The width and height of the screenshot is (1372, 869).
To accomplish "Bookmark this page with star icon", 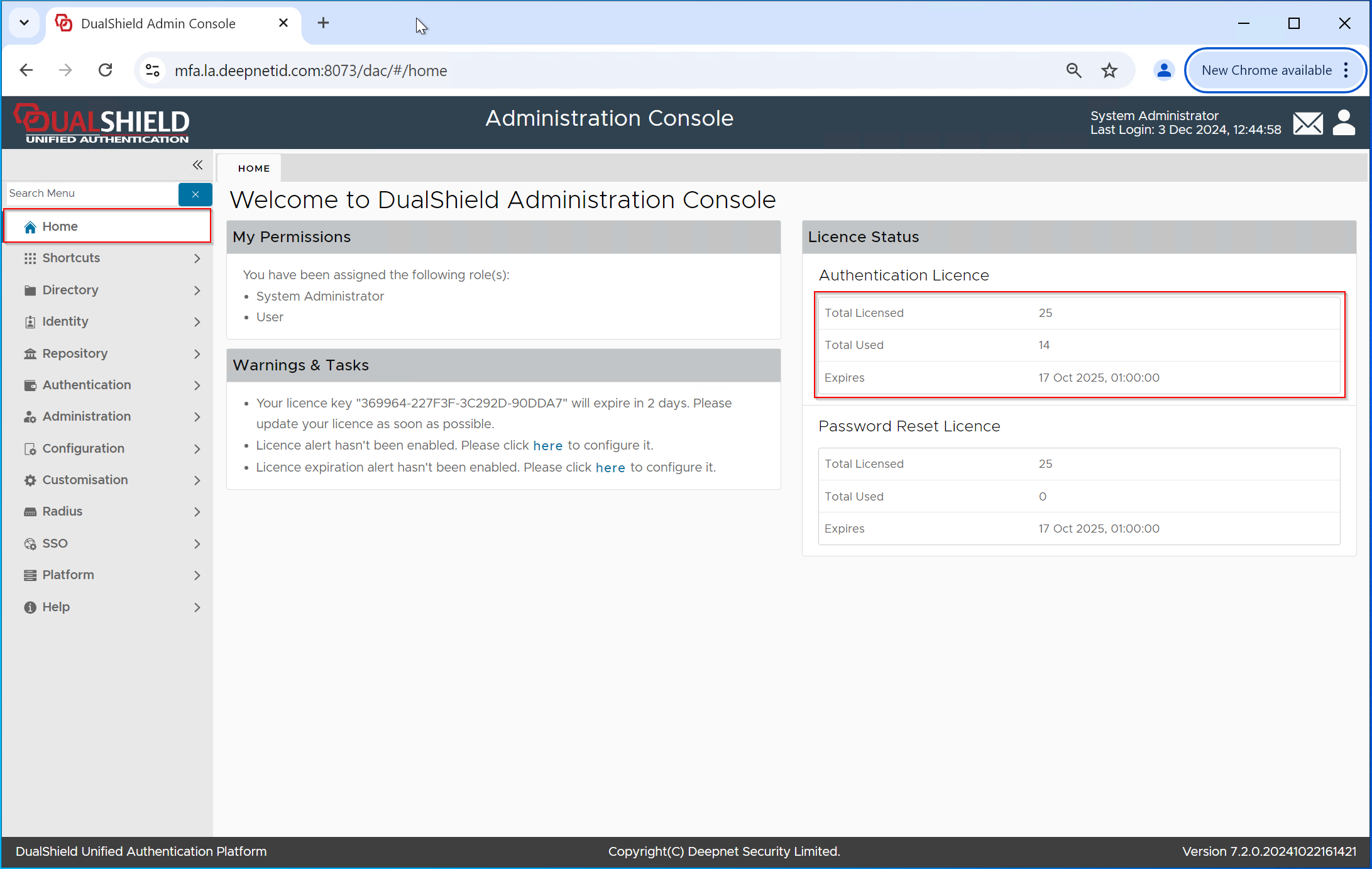I will (x=1109, y=70).
